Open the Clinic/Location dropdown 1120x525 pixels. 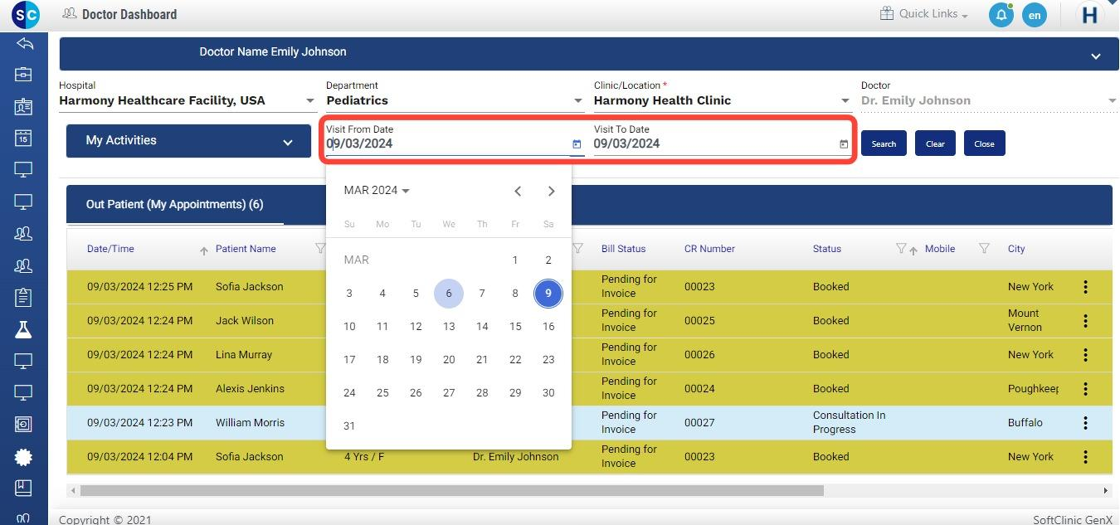(723, 101)
